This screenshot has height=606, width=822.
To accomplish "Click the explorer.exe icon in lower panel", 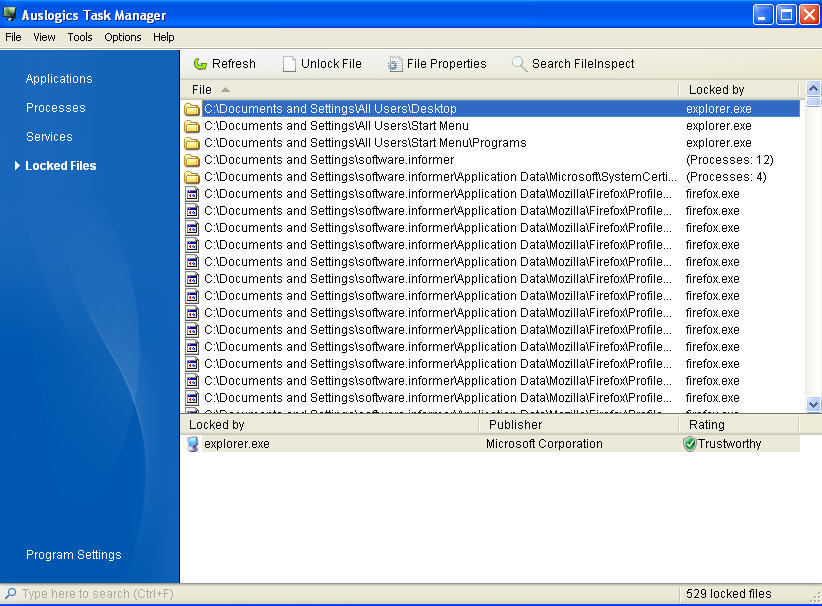I will [192, 443].
